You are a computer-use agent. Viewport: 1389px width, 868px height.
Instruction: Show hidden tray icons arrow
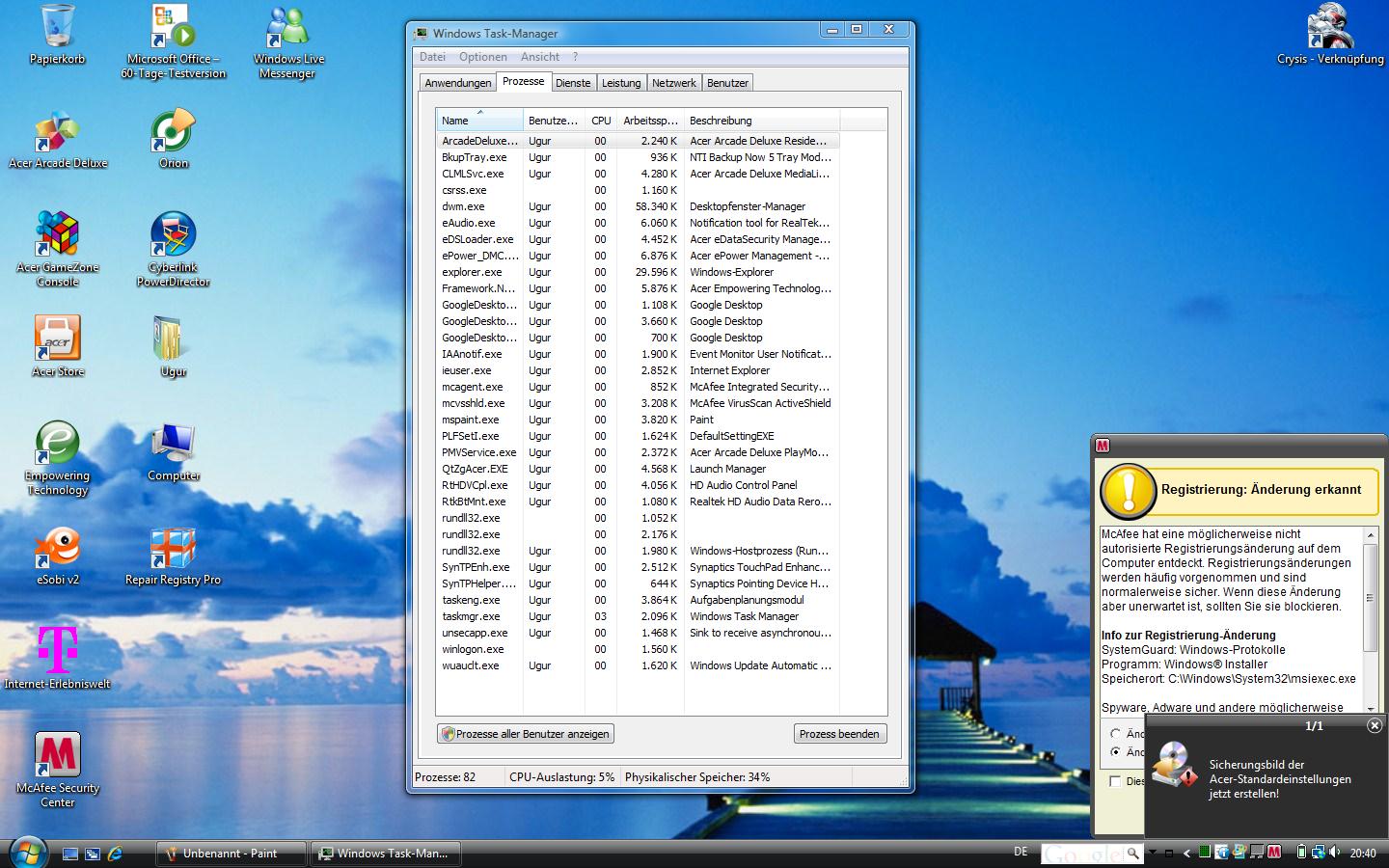click(1186, 853)
